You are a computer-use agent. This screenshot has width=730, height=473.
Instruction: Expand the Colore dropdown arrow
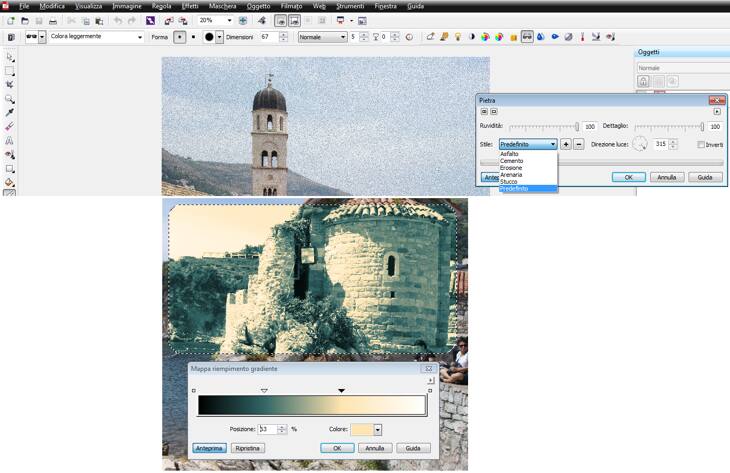coord(378,429)
